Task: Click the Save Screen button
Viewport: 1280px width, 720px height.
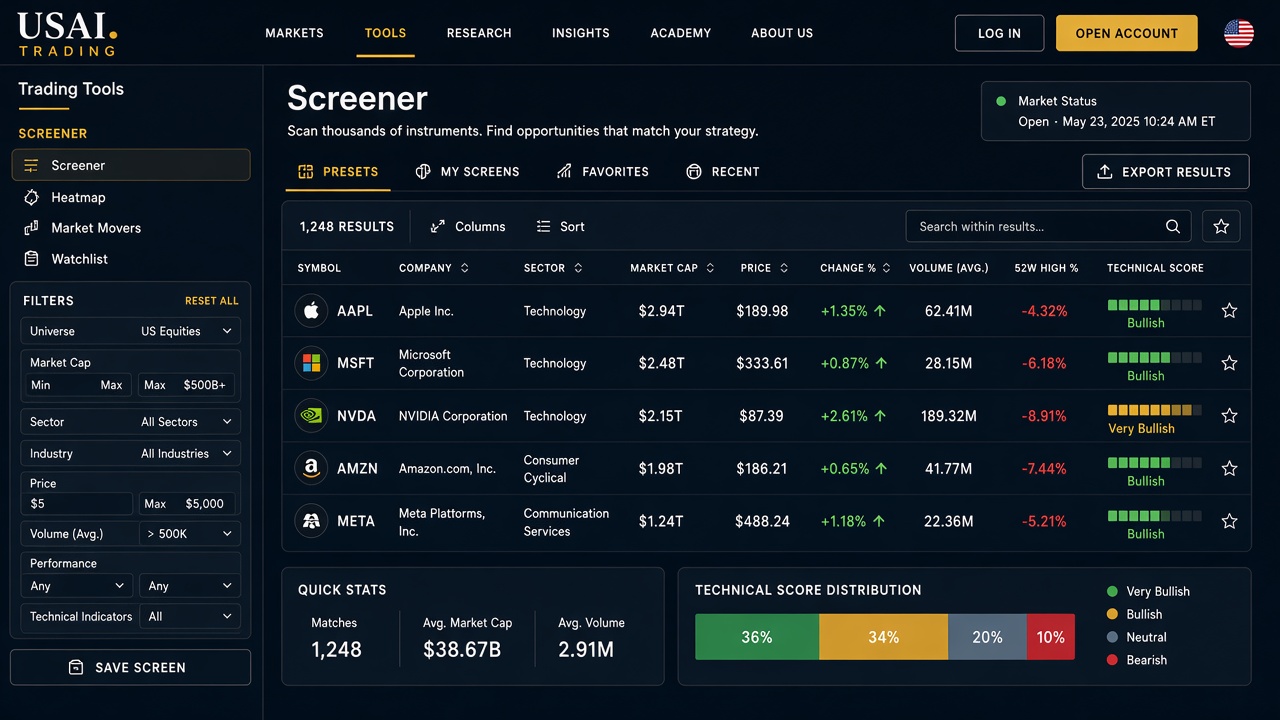Action: tap(130, 667)
